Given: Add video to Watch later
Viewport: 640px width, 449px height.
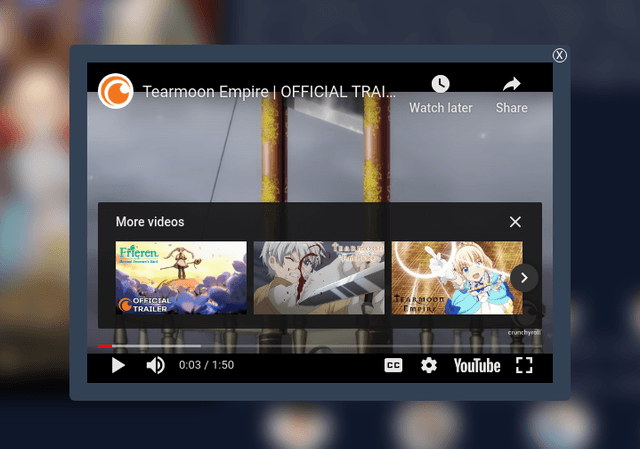Looking at the screenshot, I should (440, 94).
